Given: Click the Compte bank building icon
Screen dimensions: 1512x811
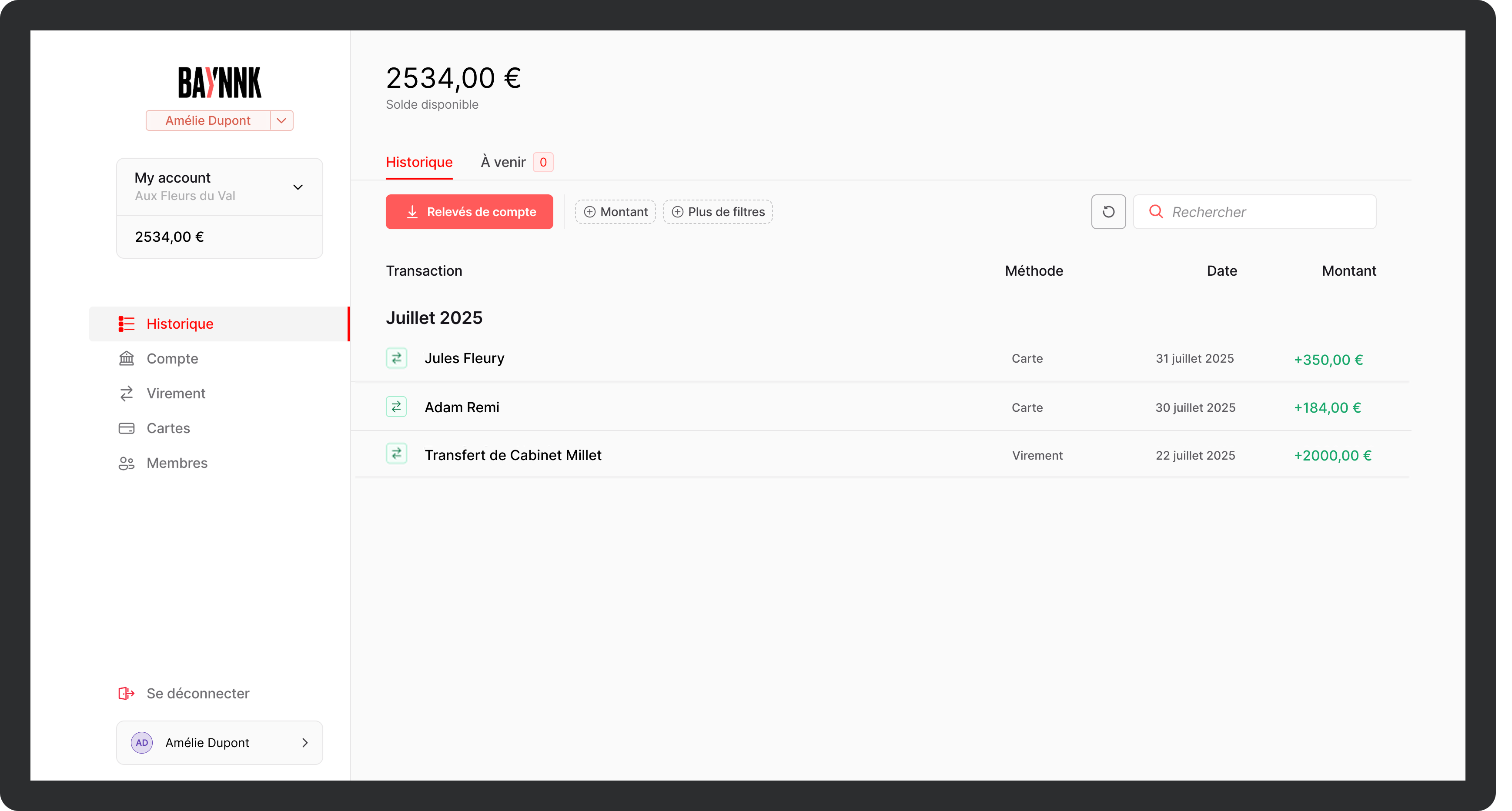Looking at the screenshot, I should click(x=126, y=359).
